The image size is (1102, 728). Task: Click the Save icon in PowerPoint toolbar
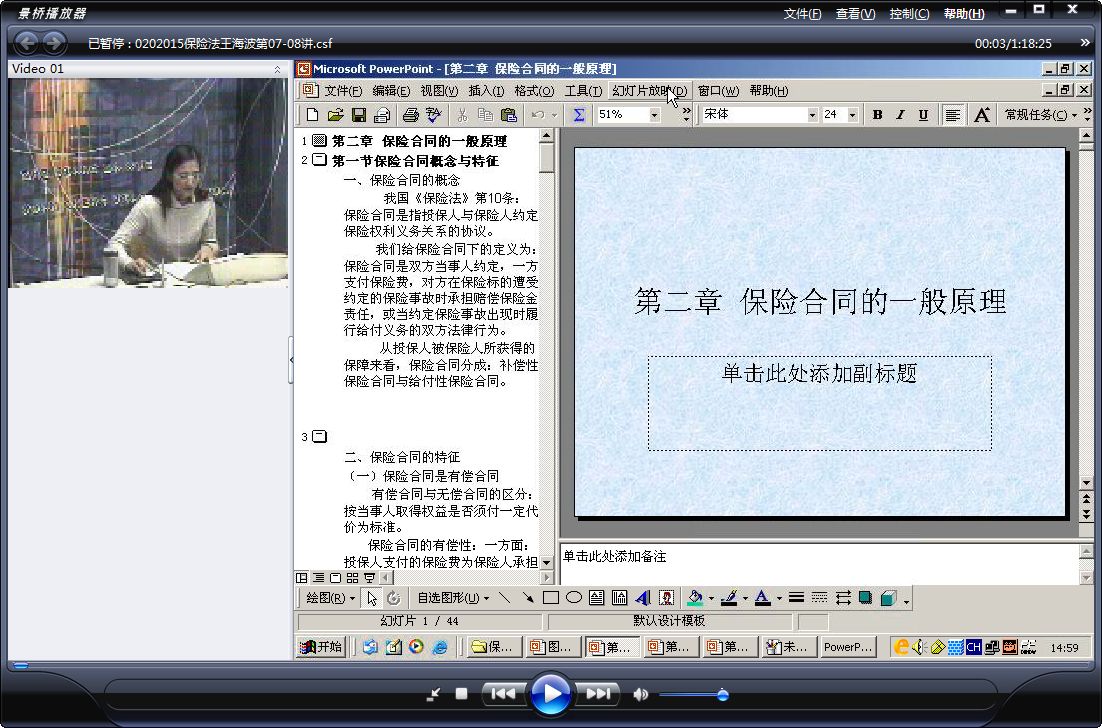(359, 115)
